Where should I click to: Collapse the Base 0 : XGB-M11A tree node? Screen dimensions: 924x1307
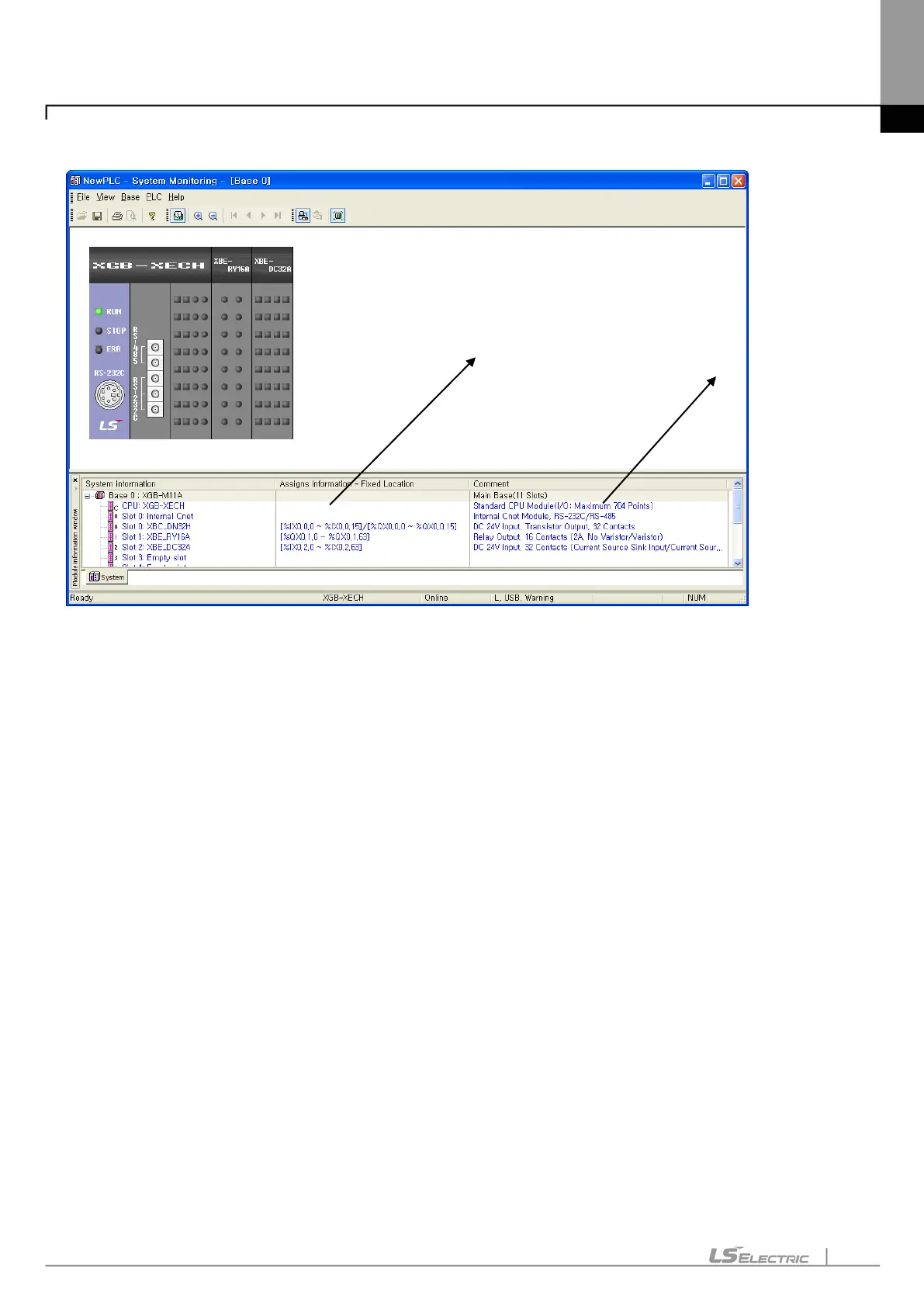click(88, 496)
